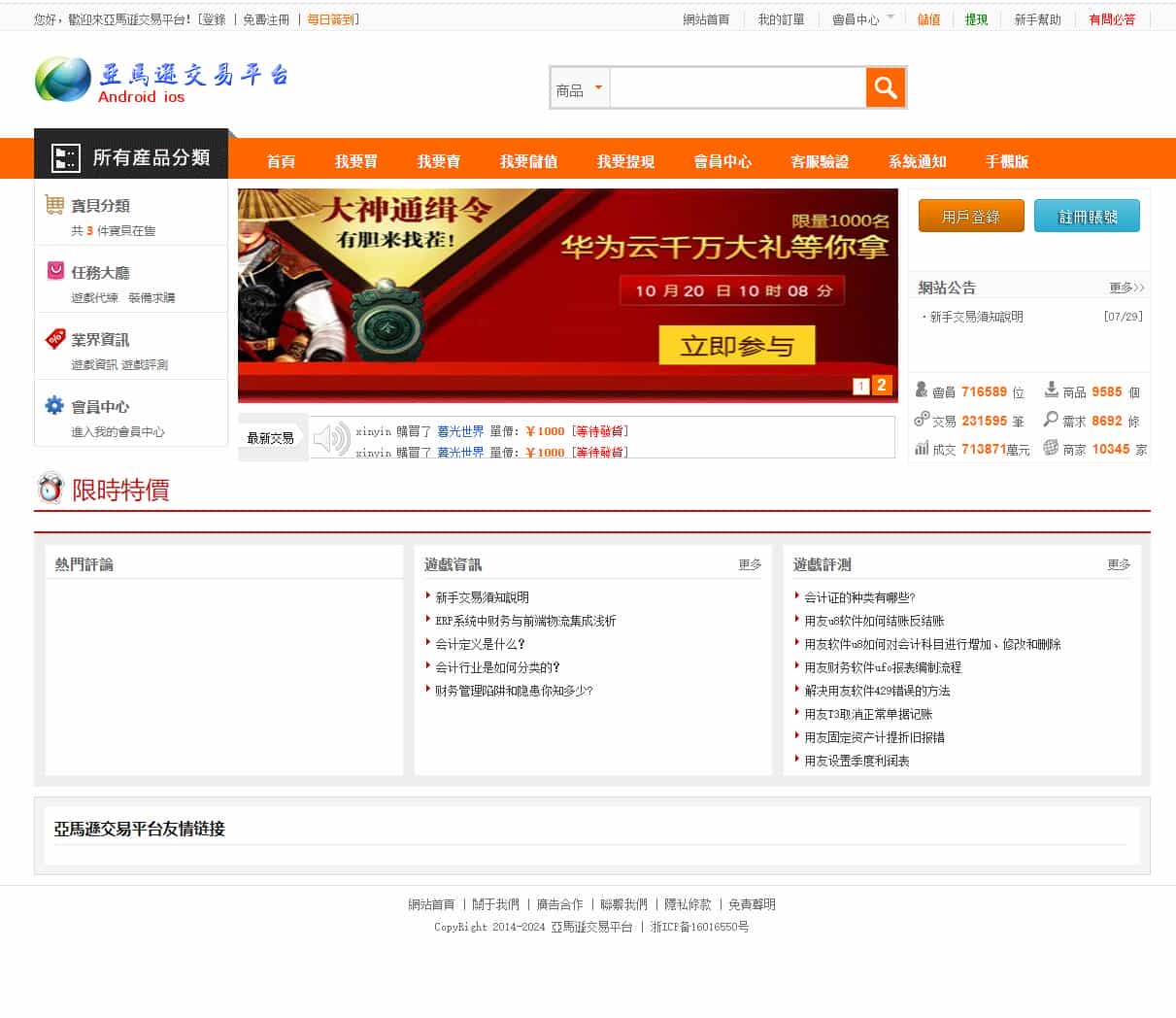Click the gears icon beside 交易 231595
Image resolution: width=1176 pixels, height=1018 pixels.
click(922, 419)
